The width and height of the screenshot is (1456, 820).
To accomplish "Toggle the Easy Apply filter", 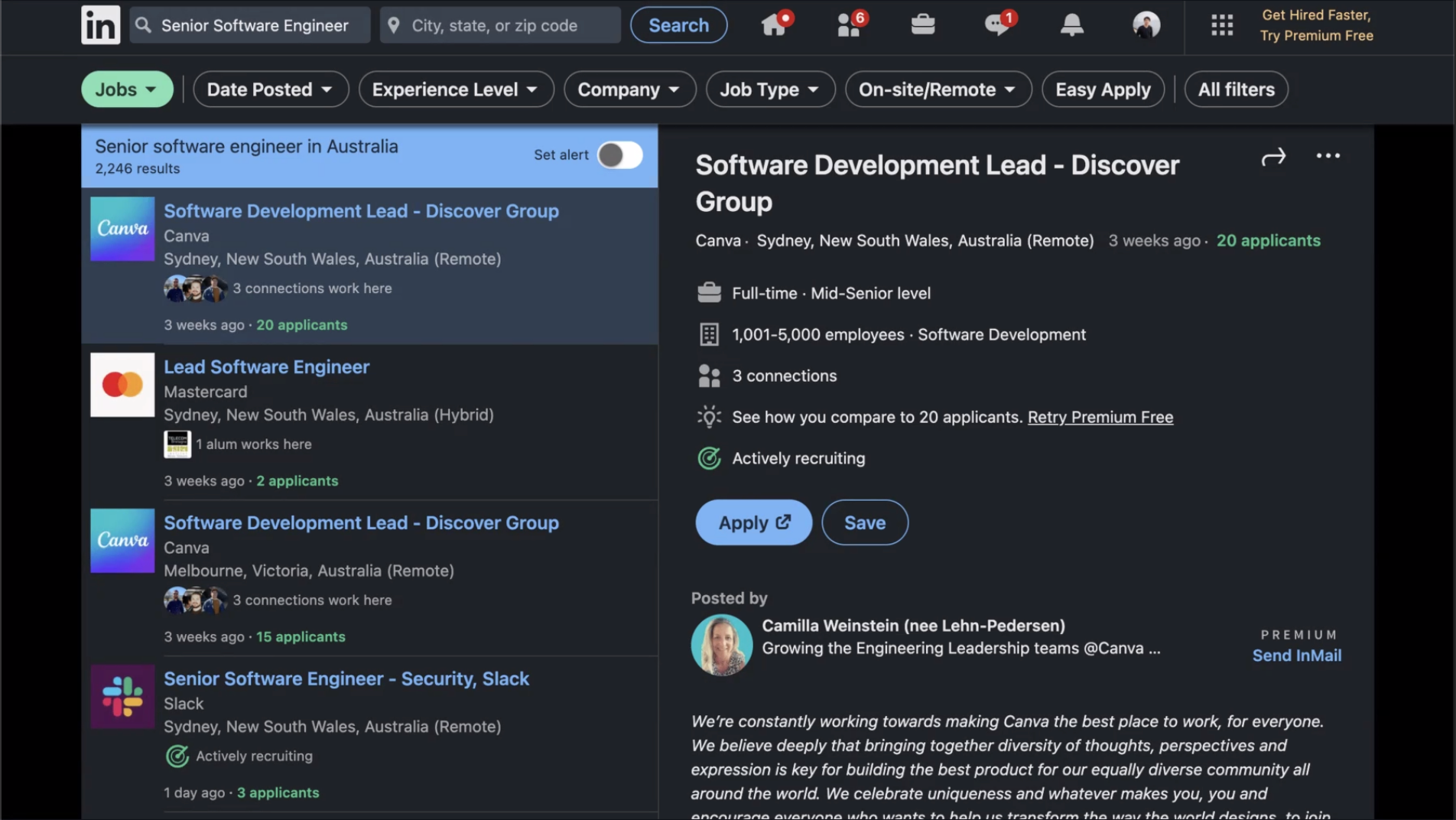I will tap(1102, 89).
